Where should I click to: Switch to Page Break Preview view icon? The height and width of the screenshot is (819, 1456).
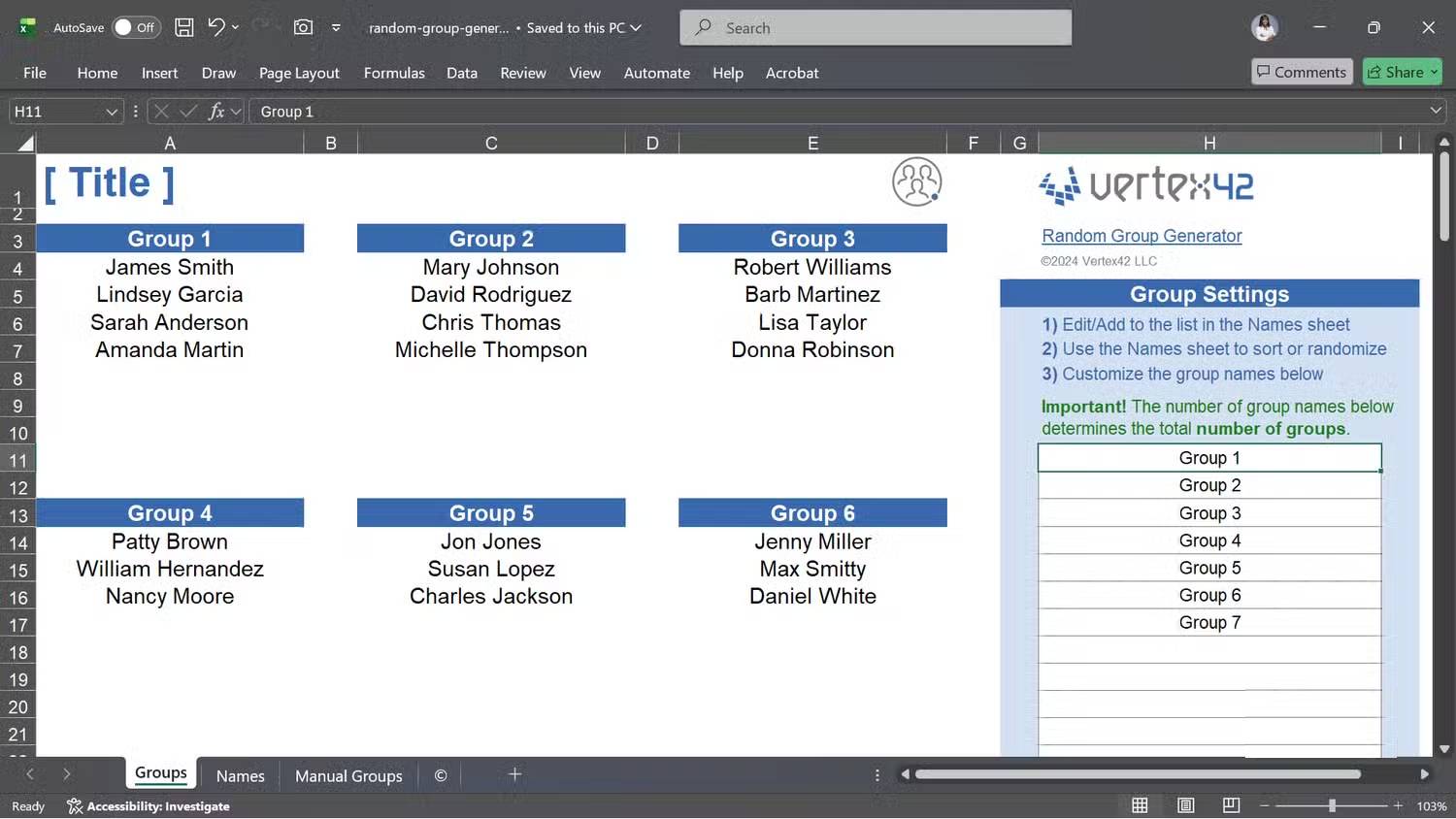(1230, 805)
